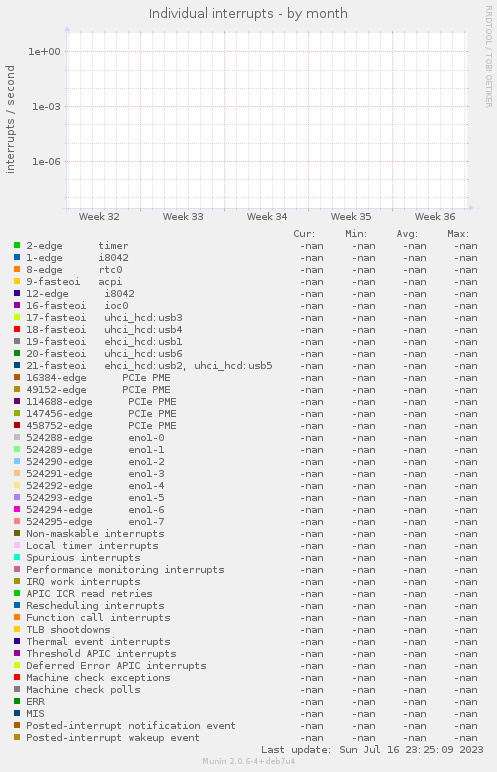This screenshot has height=772, width=497.
Task: Click the magenta 524294-edge eno1-6 swatch
Action: tap(17, 509)
